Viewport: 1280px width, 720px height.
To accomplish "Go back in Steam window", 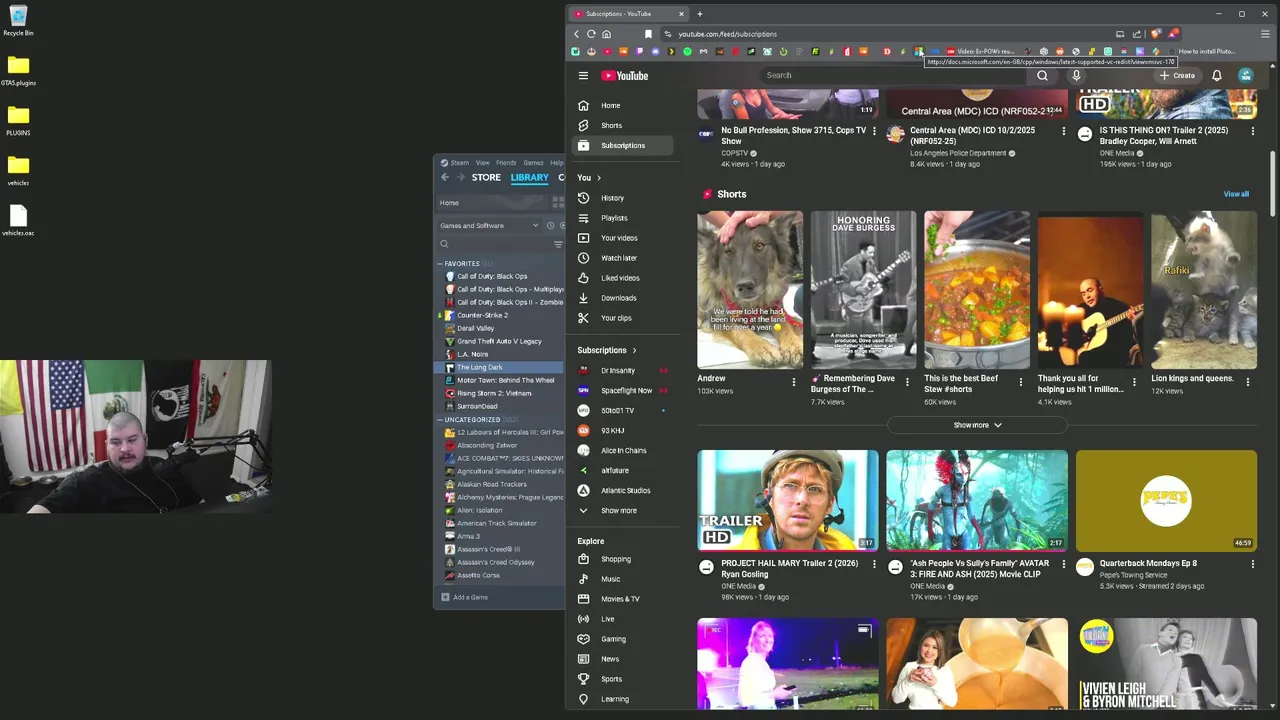I will pos(445,177).
